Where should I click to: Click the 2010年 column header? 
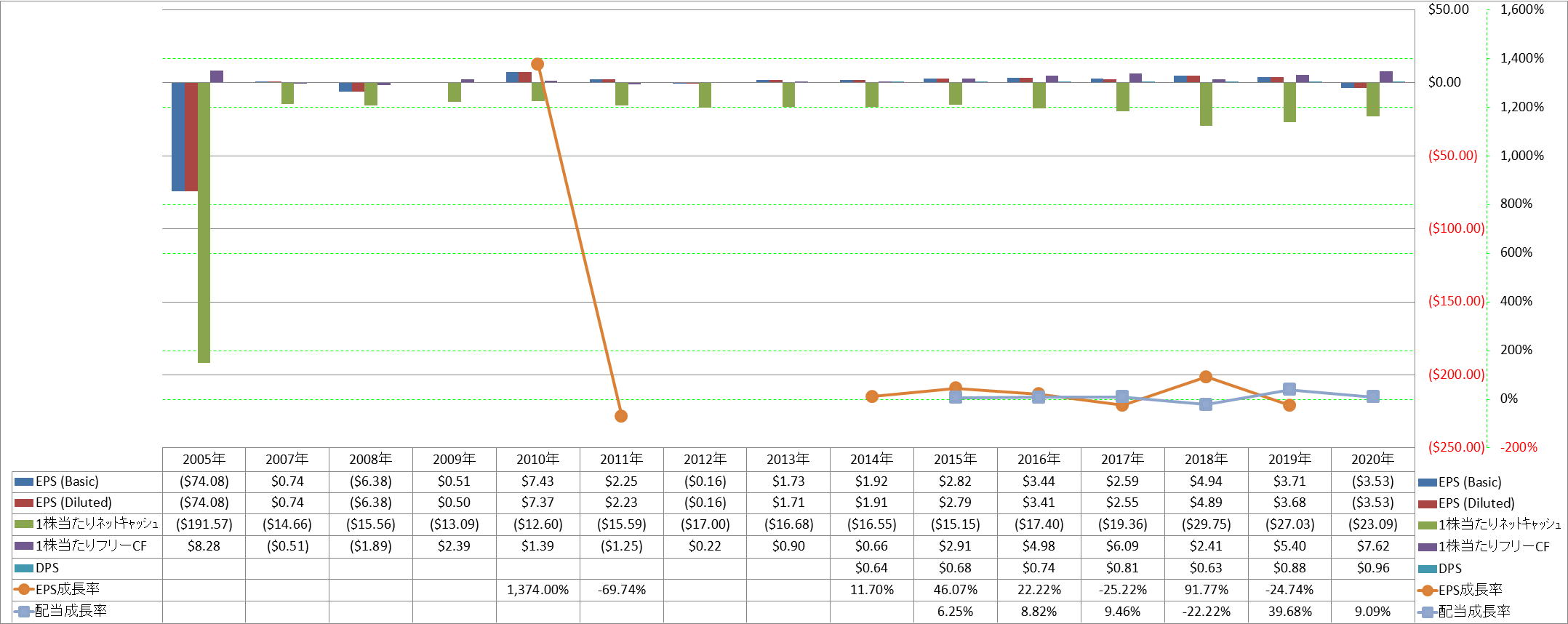537,460
